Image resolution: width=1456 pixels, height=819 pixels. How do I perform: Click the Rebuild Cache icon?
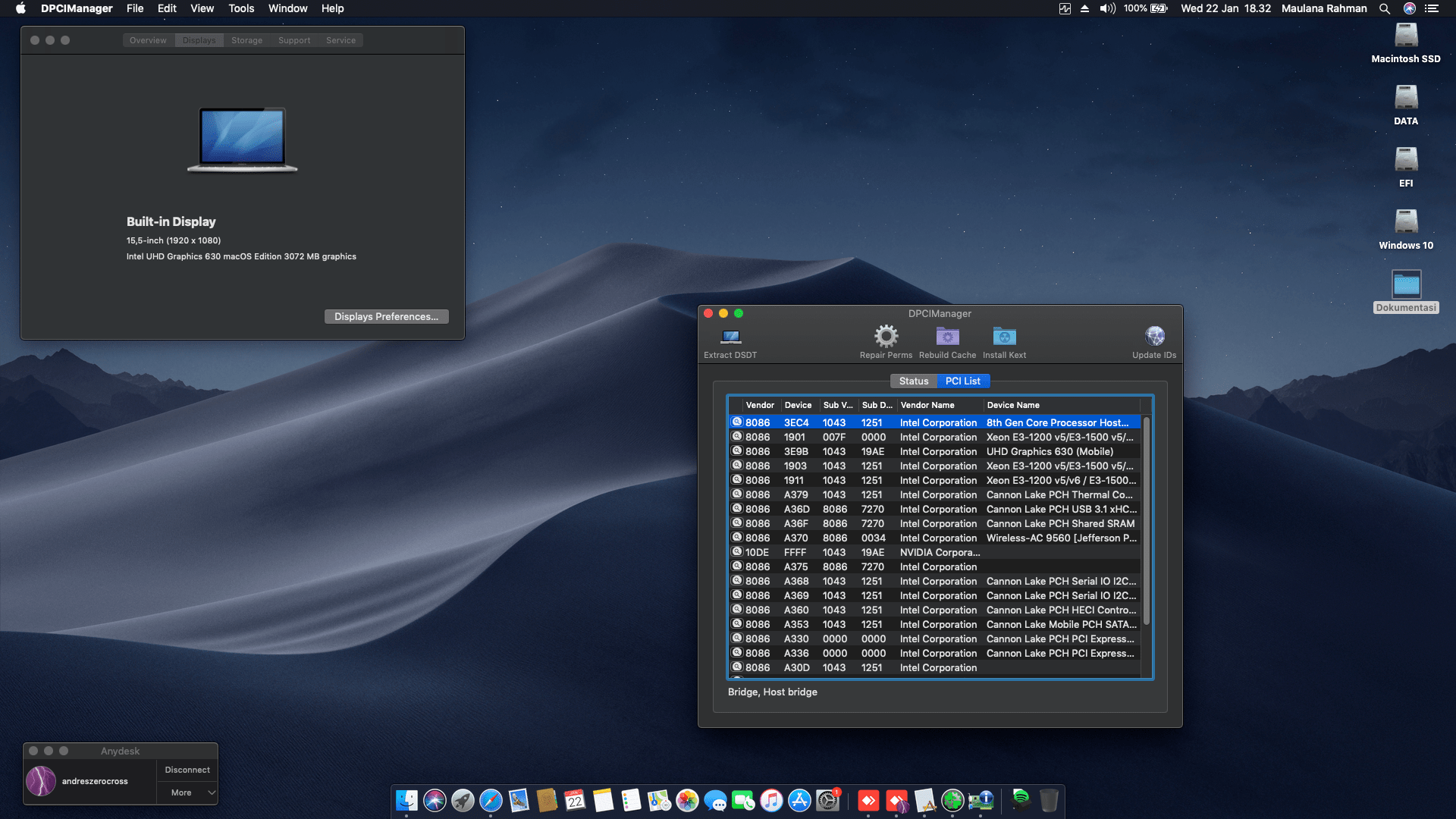point(947,336)
